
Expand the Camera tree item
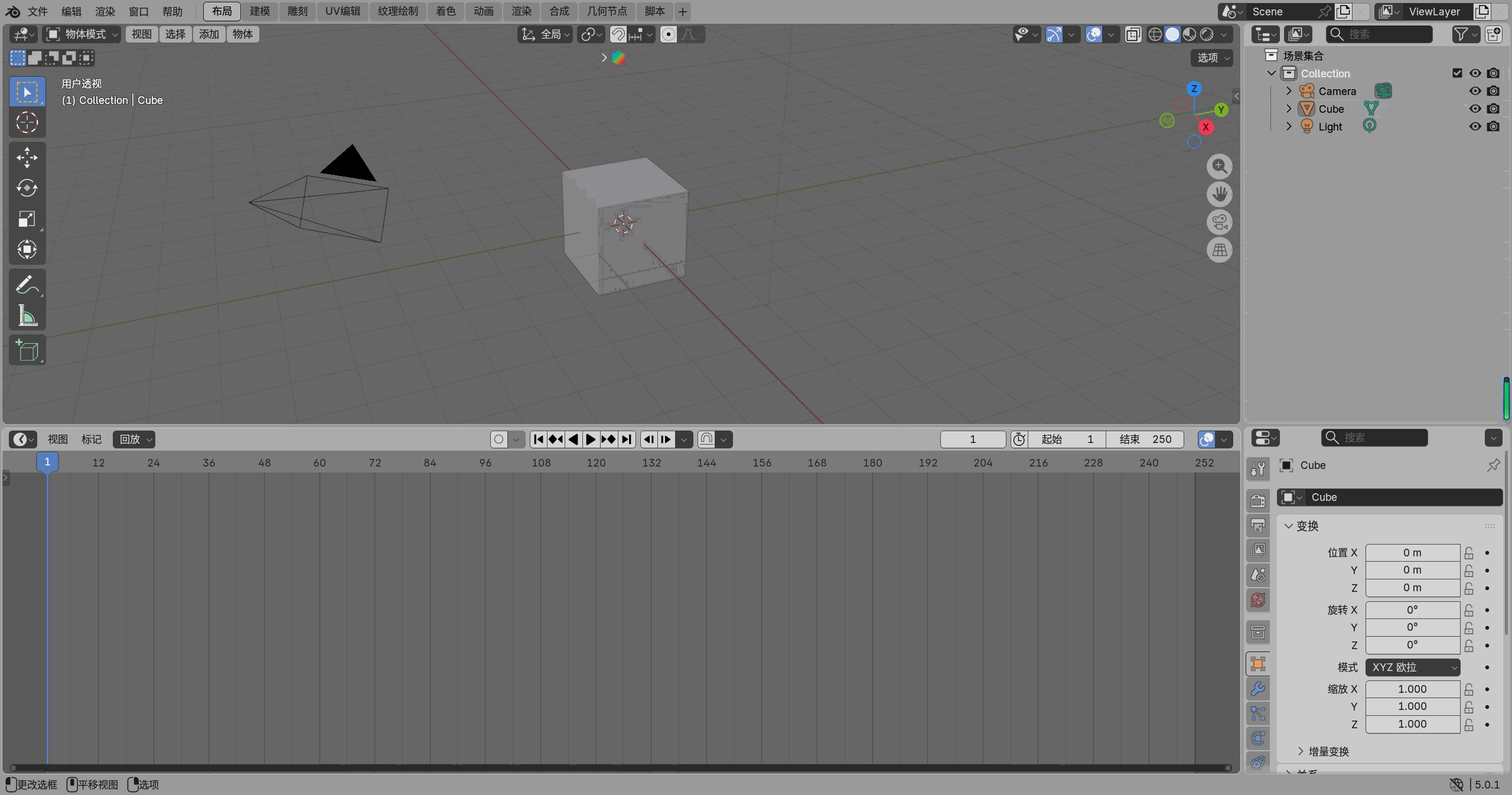point(1289,91)
